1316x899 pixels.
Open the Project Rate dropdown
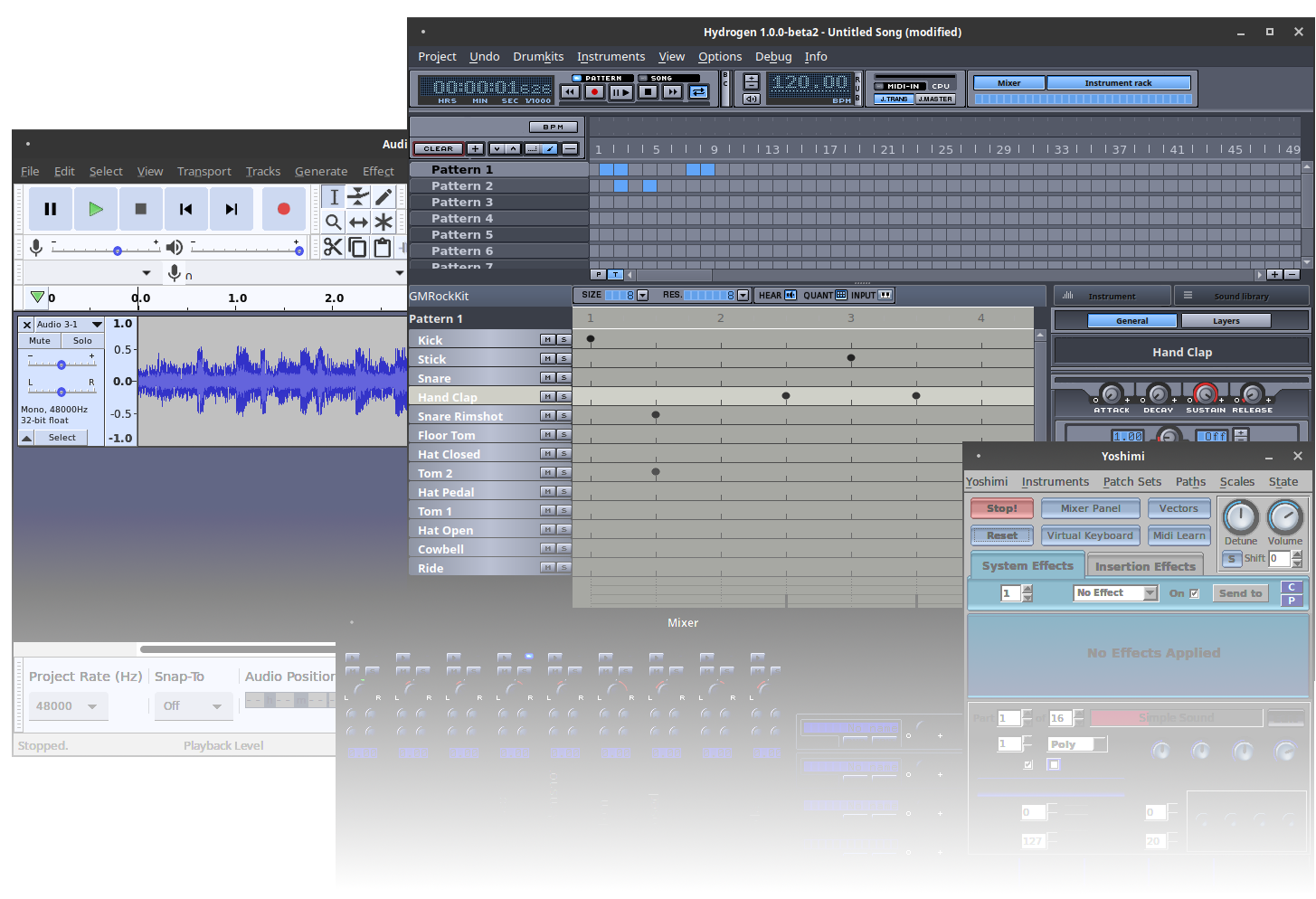tap(68, 706)
